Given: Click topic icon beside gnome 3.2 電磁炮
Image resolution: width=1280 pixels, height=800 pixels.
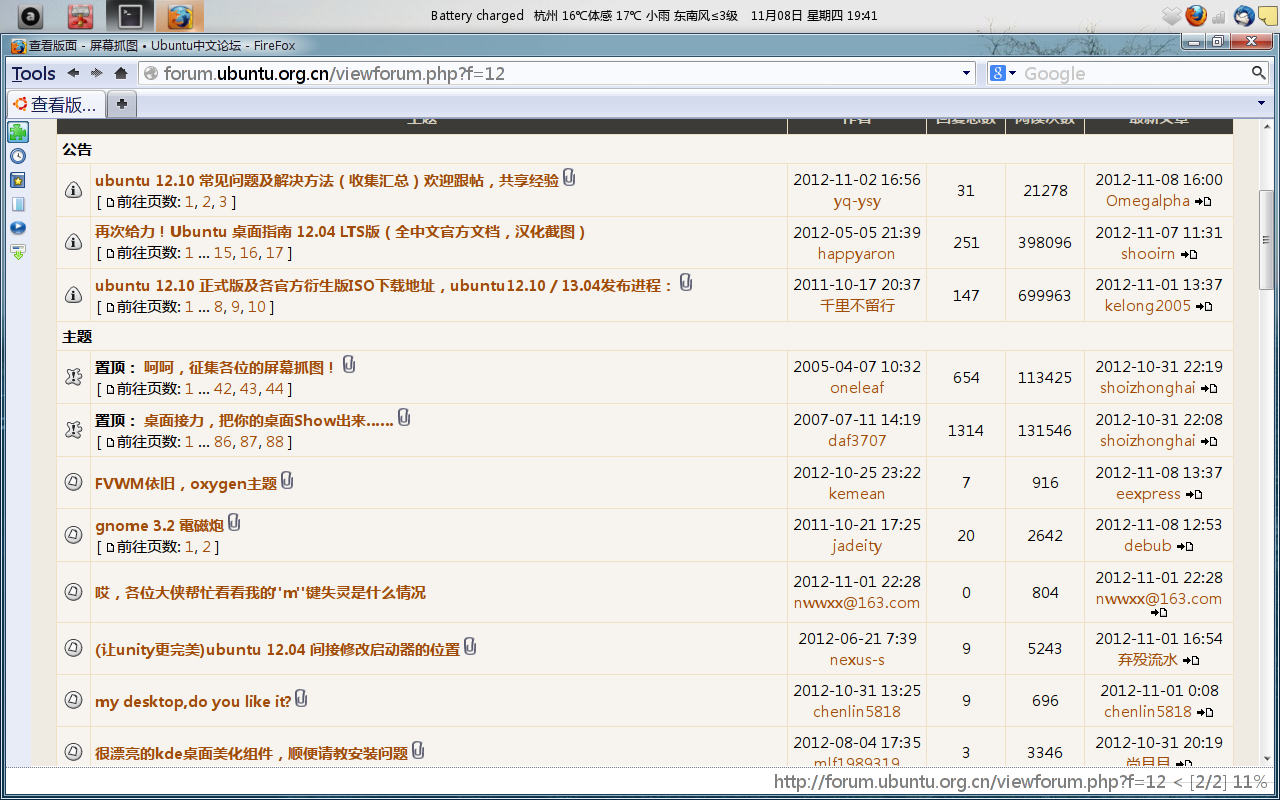Looking at the screenshot, I should pyautogui.click(x=73, y=535).
